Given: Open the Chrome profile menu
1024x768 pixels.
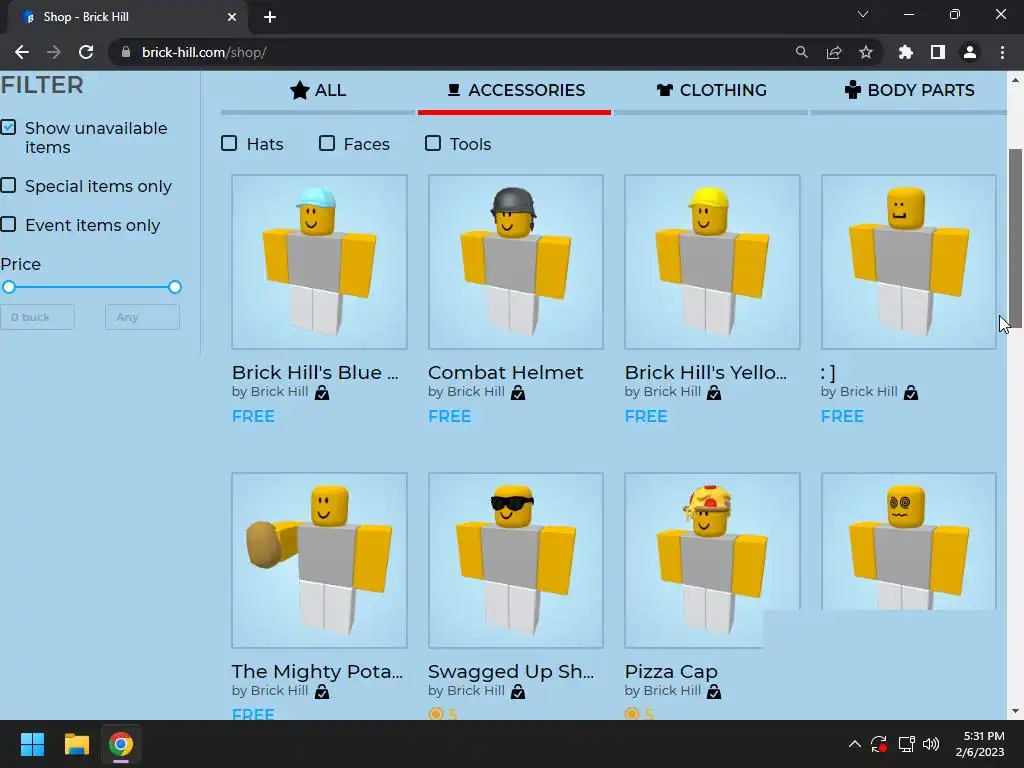Looking at the screenshot, I should click(x=970, y=52).
